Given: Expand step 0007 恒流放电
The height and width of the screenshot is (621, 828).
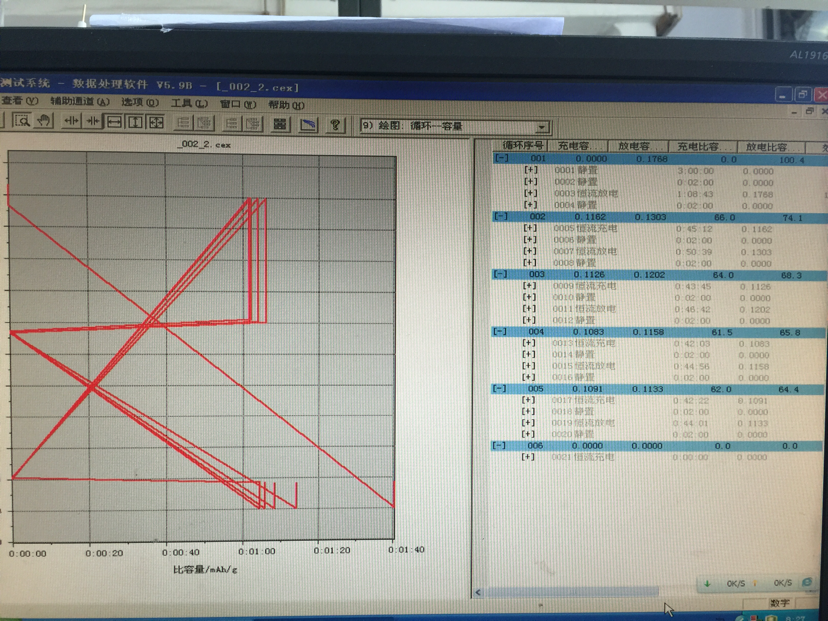Looking at the screenshot, I should [530, 251].
